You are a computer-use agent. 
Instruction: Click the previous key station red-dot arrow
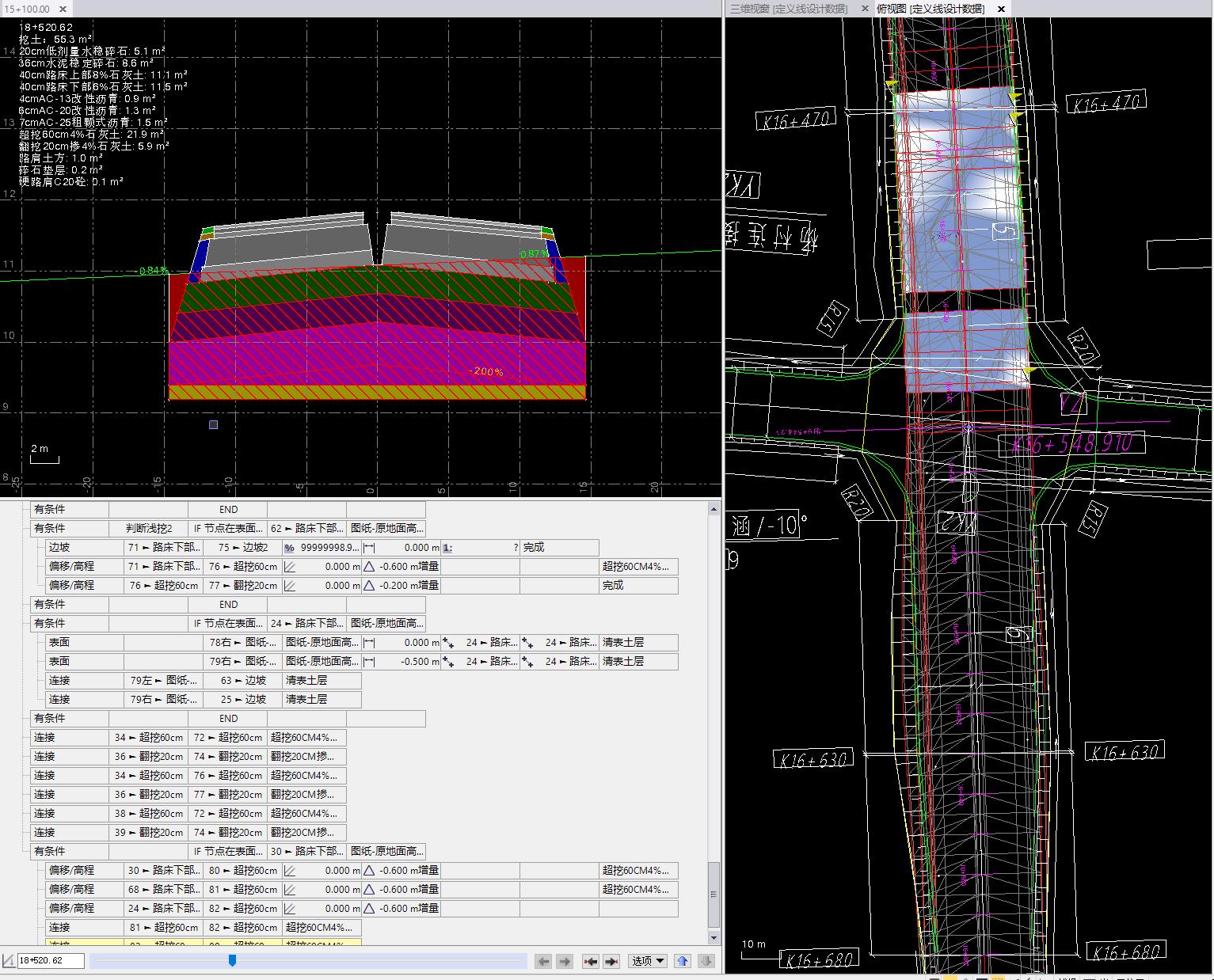click(590, 961)
